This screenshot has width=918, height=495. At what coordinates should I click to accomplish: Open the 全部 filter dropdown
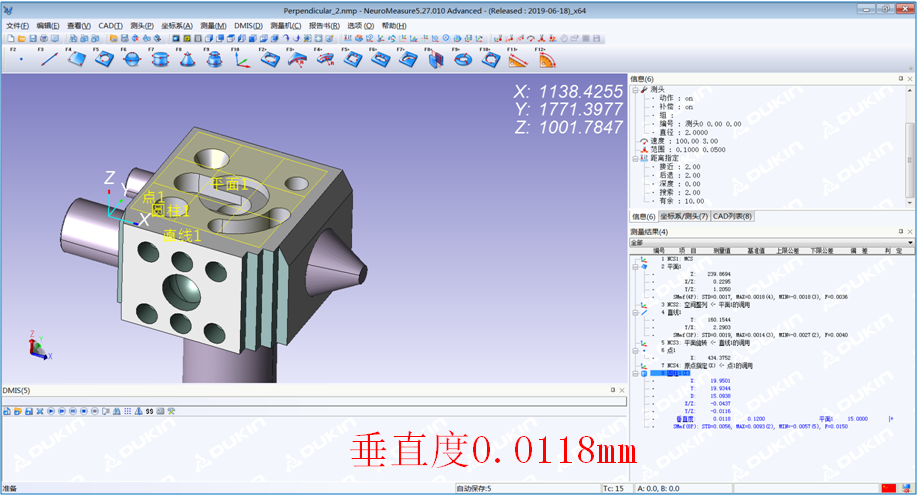909,242
